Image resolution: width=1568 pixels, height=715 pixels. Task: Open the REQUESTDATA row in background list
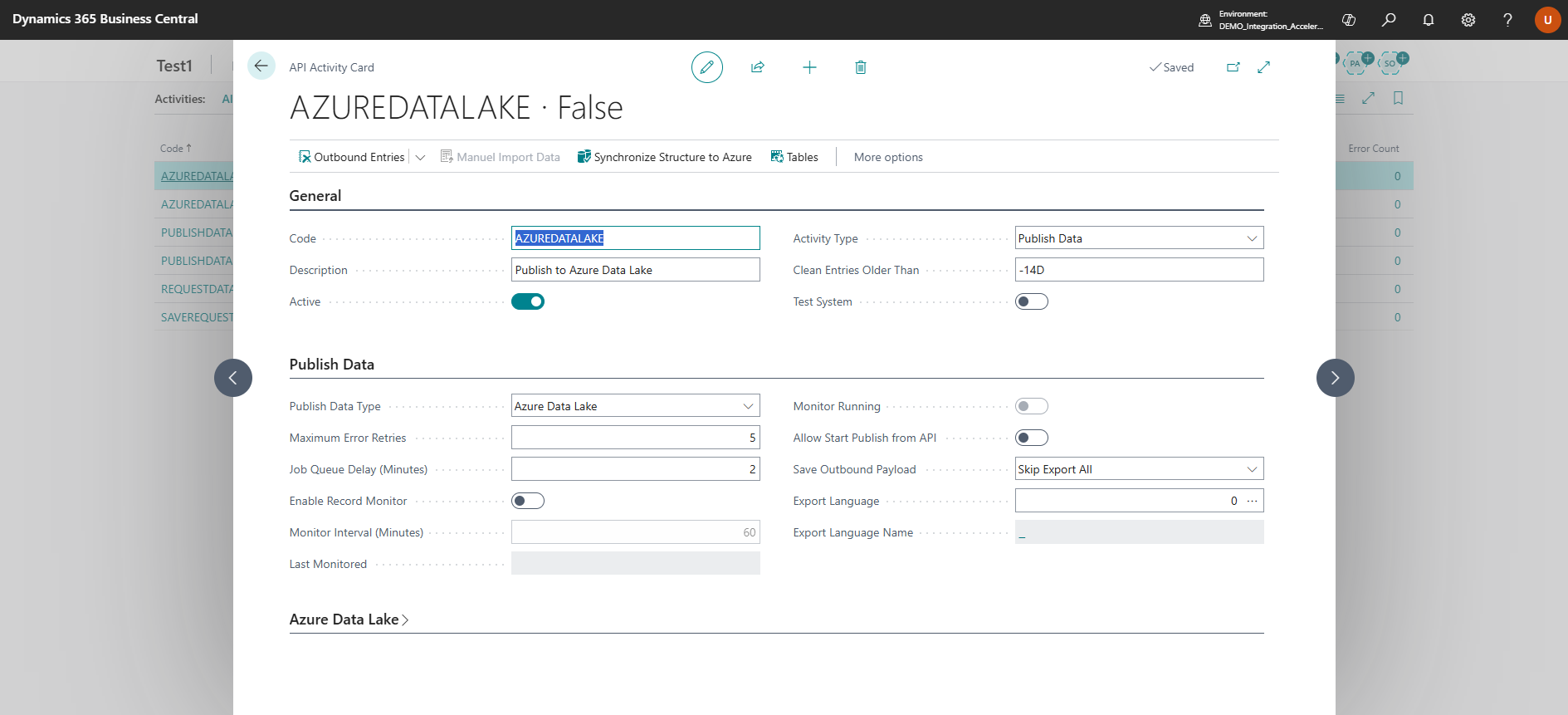pos(197,289)
